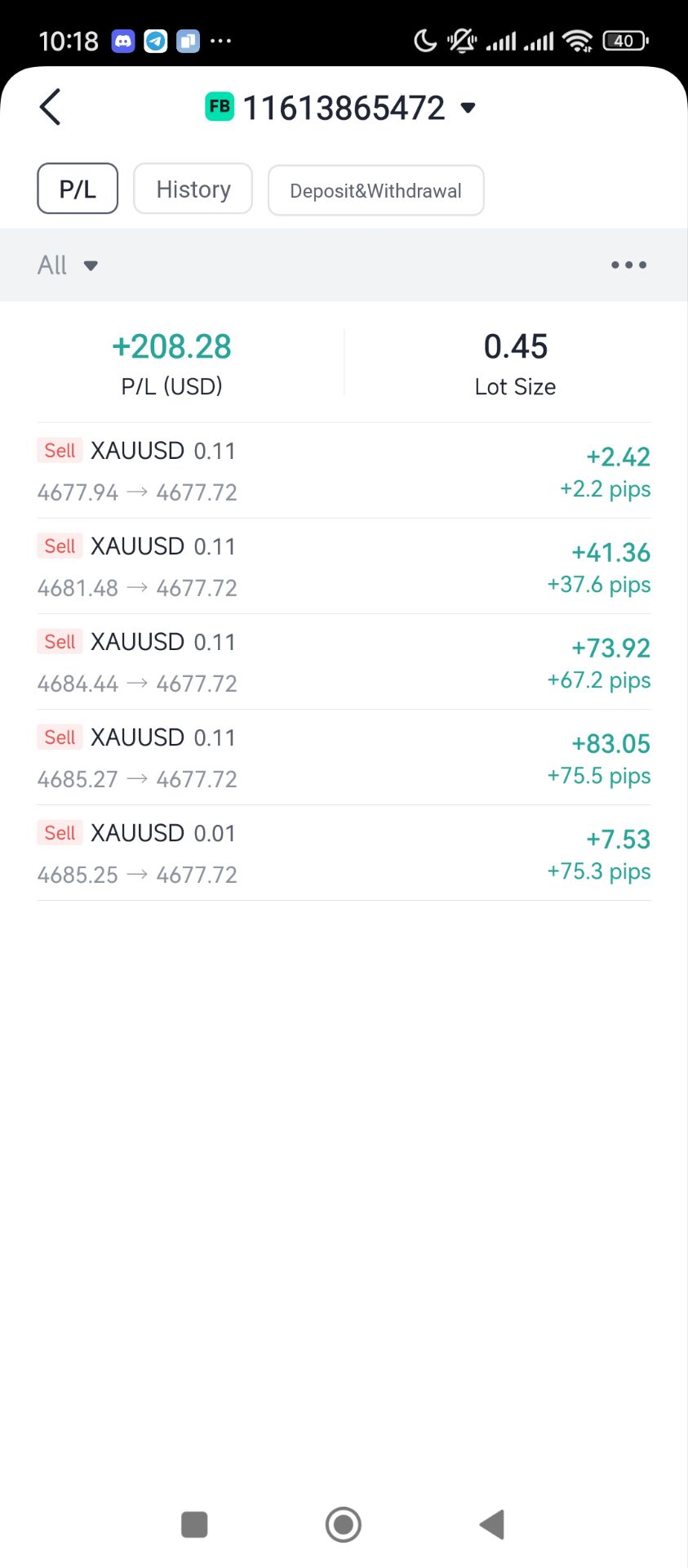This screenshot has height=1568, width=688.
Task: Select the trade showing +73.92 profit
Action: coord(344,662)
